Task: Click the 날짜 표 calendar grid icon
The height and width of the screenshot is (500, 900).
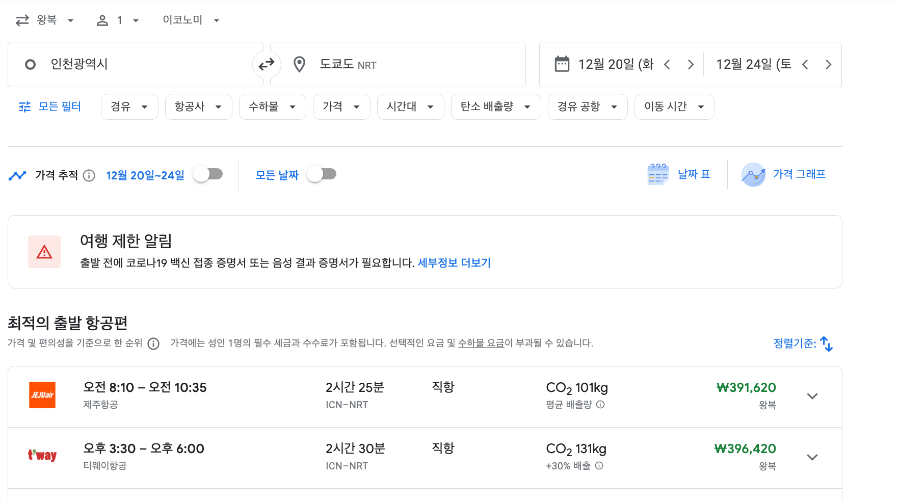Action: [658, 175]
